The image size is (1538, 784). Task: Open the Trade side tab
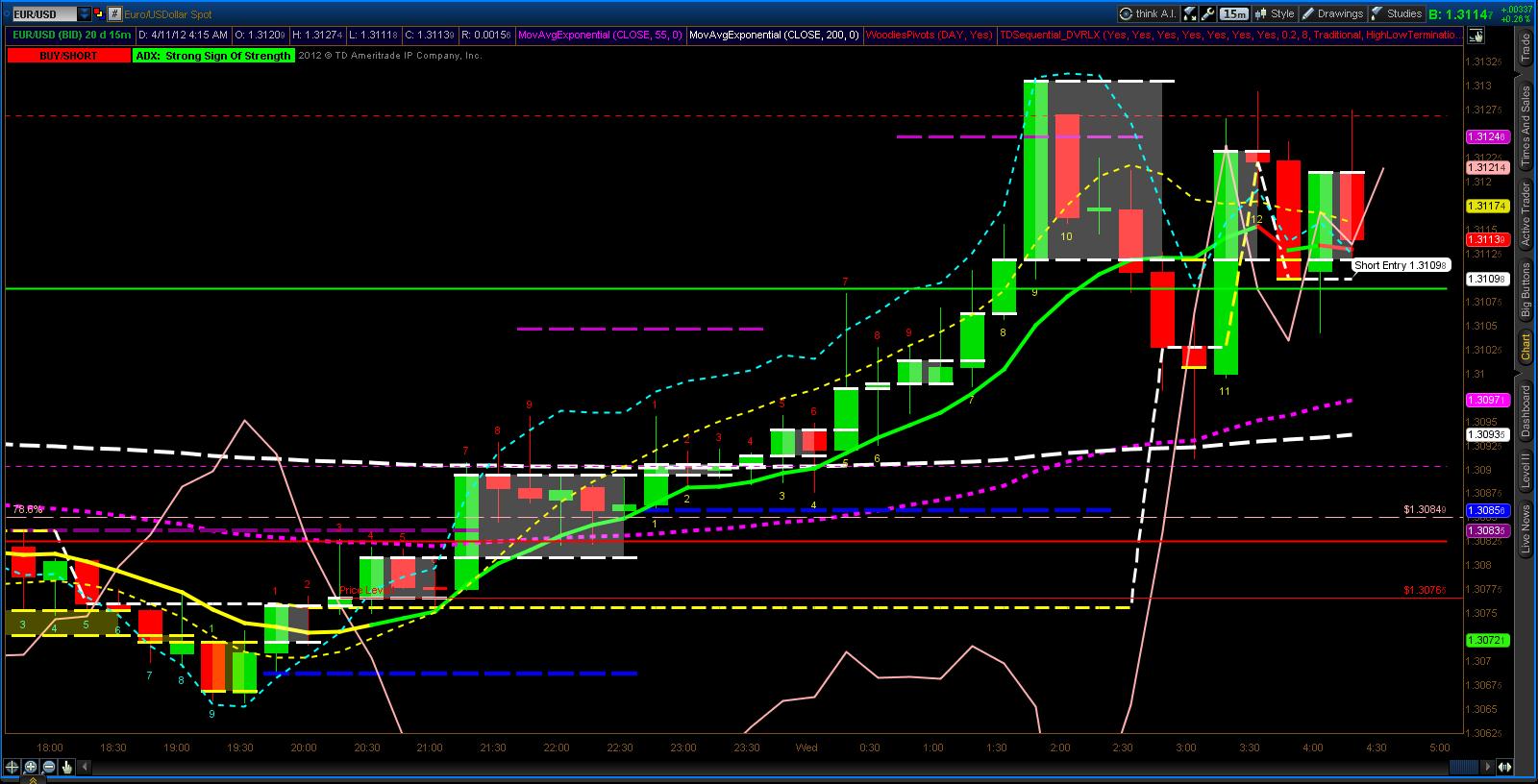pyautogui.click(x=1525, y=47)
